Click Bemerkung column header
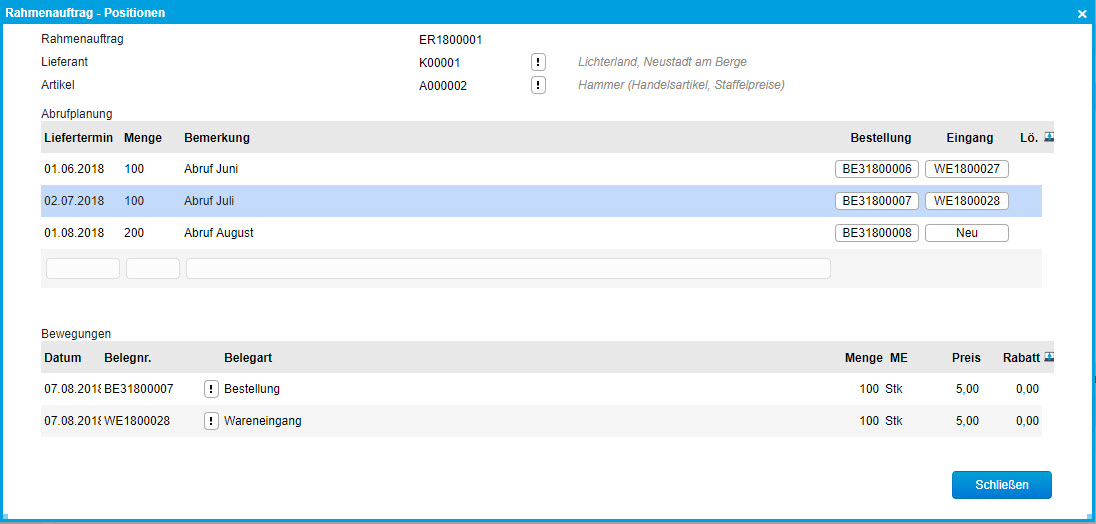The width and height of the screenshot is (1096, 524). [x=217, y=138]
